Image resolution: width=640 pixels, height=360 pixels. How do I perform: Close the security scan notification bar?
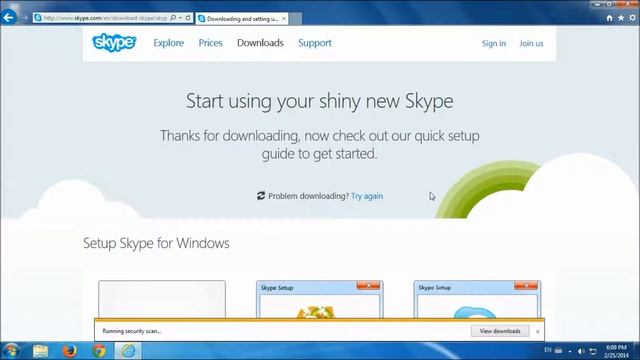click(538, 331)
